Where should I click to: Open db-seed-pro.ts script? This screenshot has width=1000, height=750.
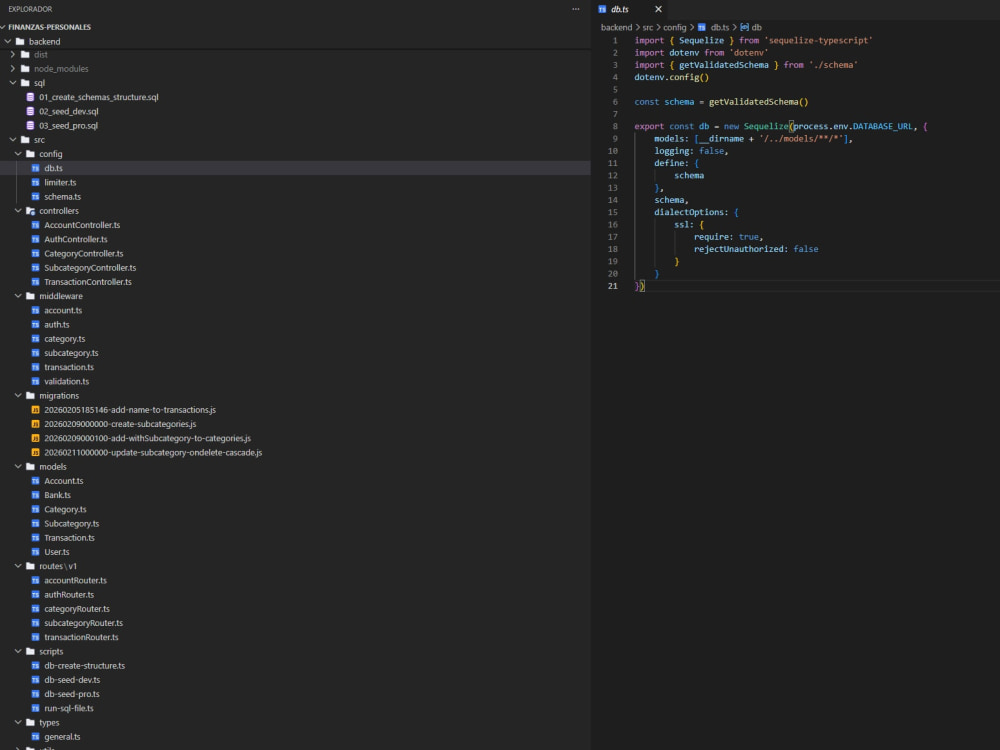pyautogui.click(x=71, y=694)
